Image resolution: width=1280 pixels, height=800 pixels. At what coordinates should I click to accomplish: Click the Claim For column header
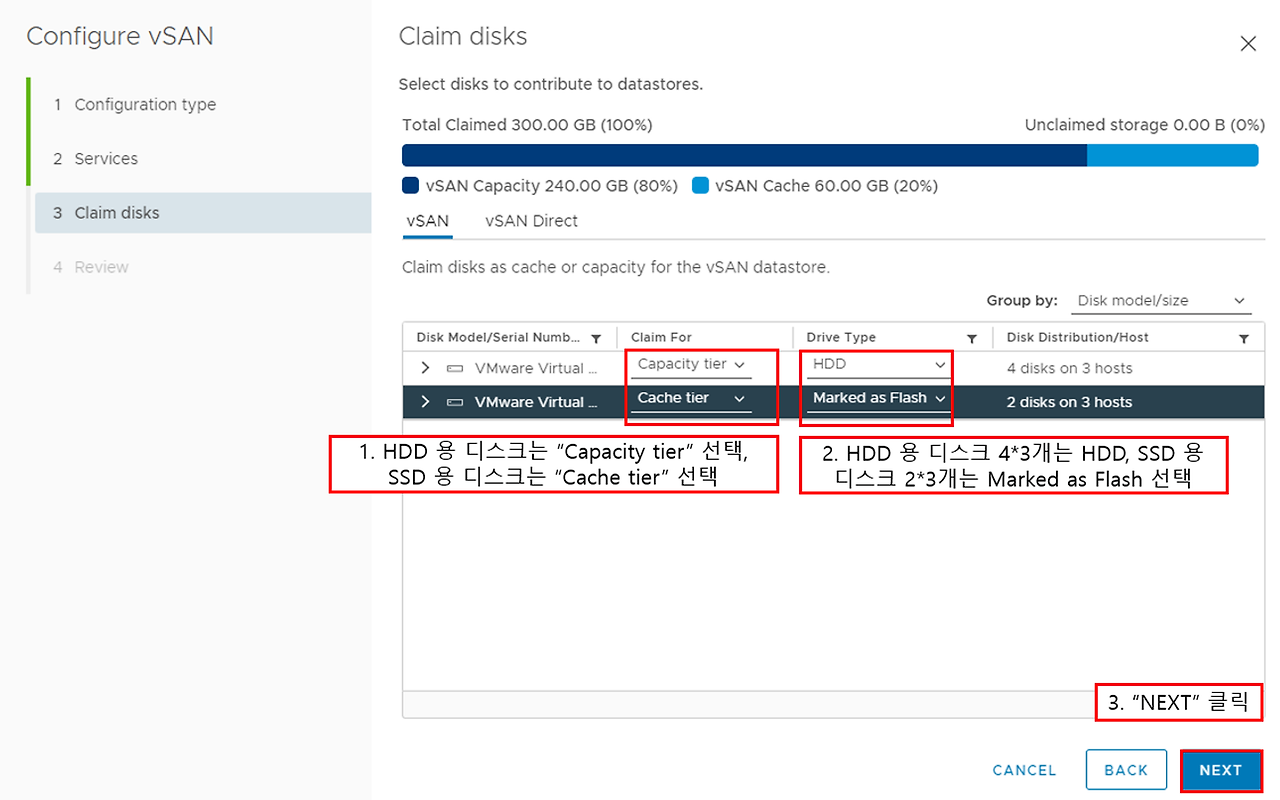pos(661,338)
